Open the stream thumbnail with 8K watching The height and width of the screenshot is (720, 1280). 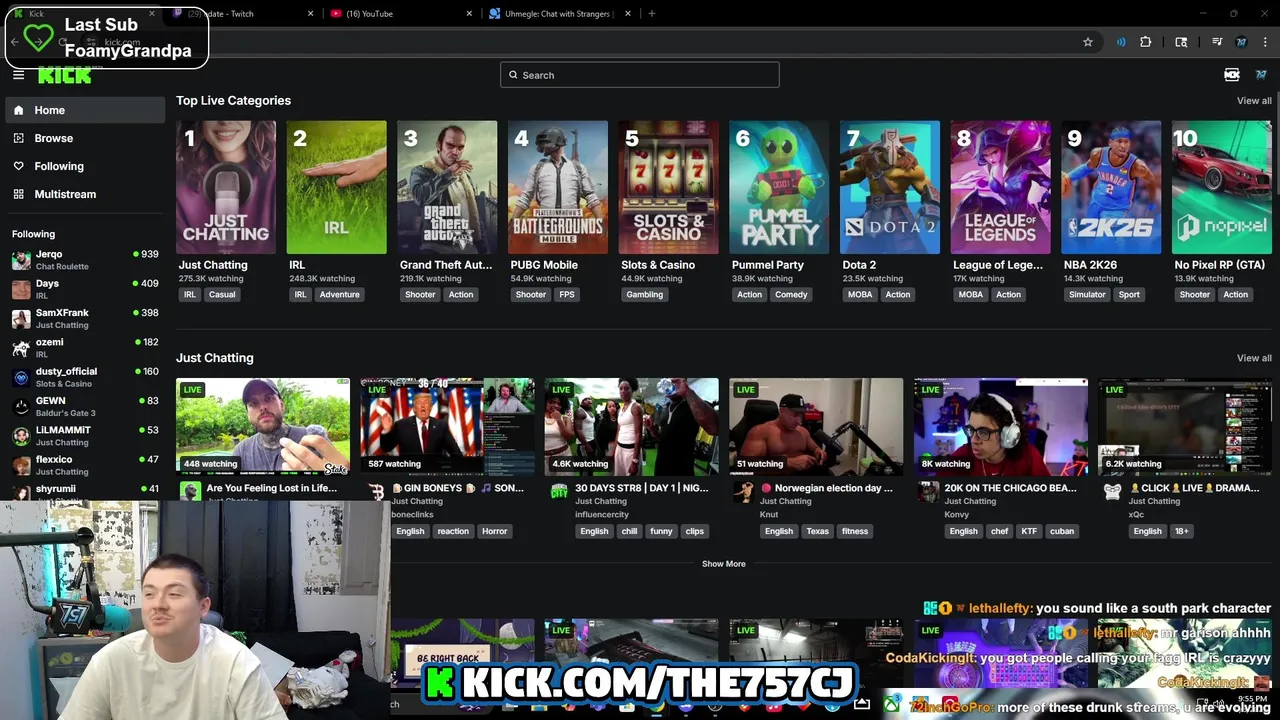click(1000, 425)
